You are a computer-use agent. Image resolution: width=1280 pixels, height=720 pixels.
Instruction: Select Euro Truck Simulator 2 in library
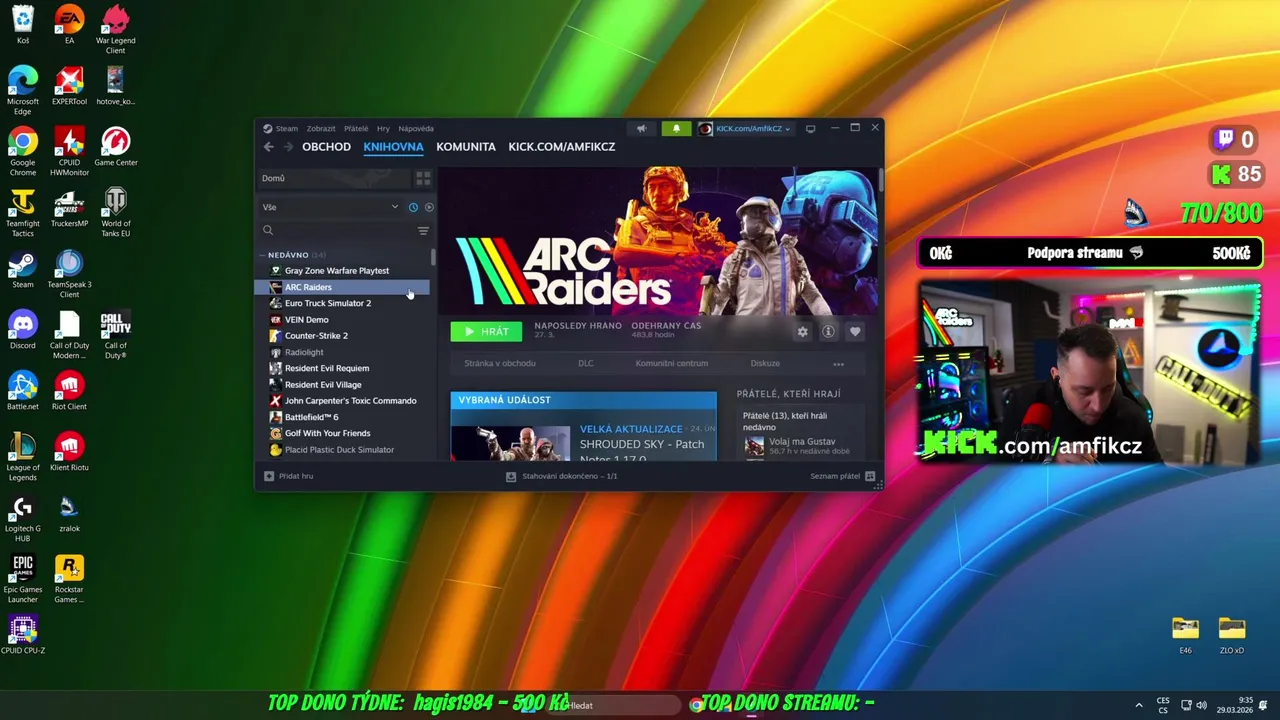pos(343,303)
